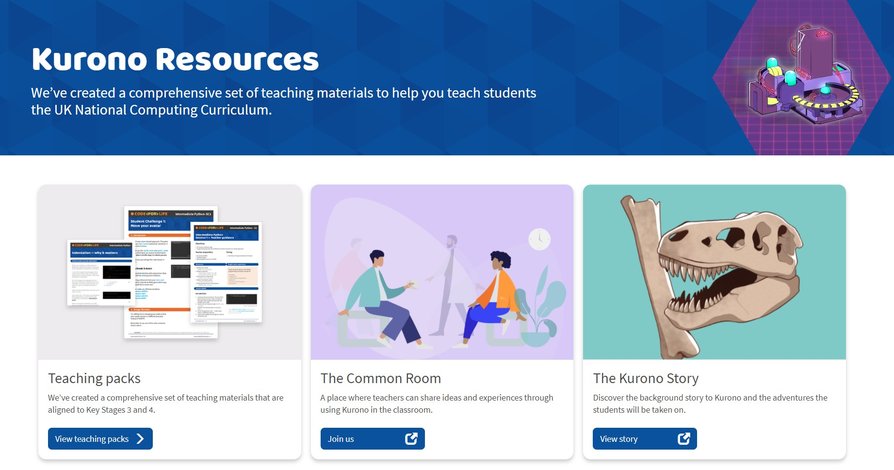
Task: Select The Common Room card heading
Action: pos(381,378)
